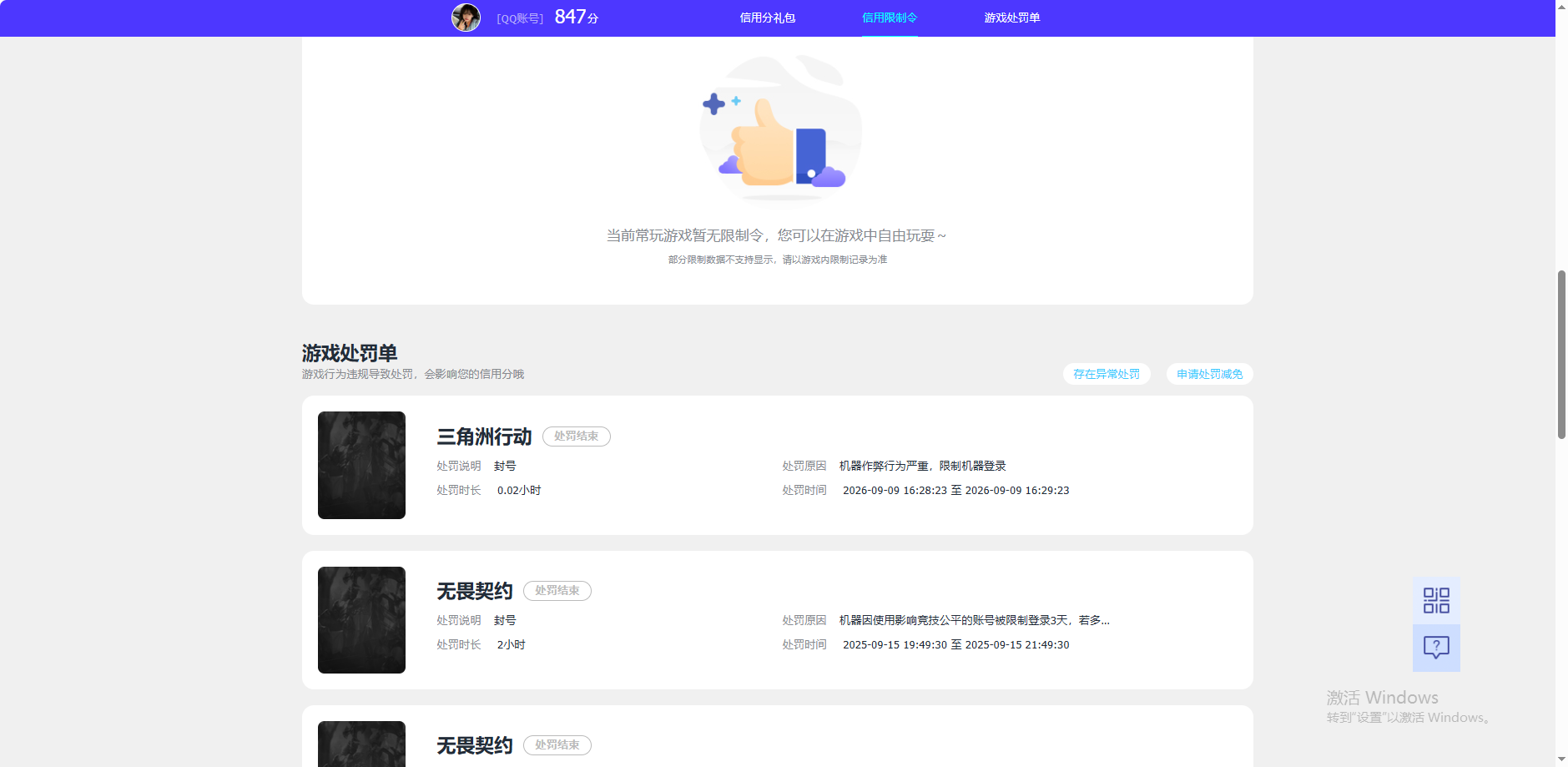Select 无畏契约 title on 2小时 card

click(x=474, y=591)
